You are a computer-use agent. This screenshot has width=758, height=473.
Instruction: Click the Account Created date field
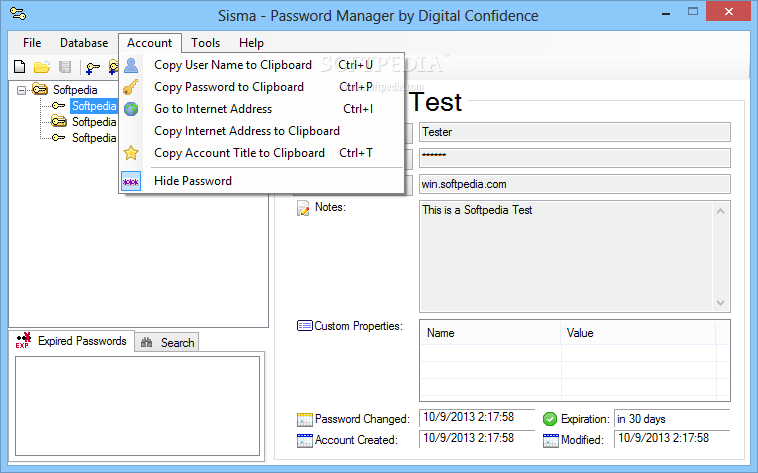[477, 438]
